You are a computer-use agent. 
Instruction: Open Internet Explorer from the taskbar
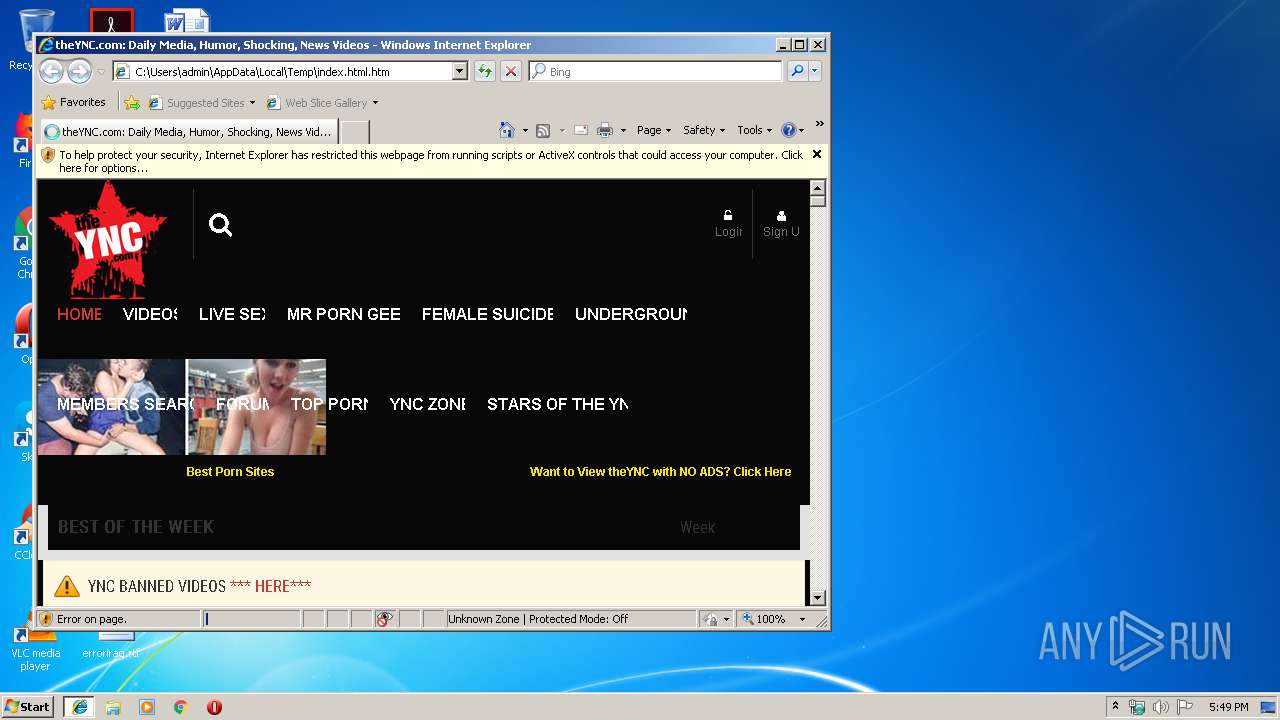79,707
